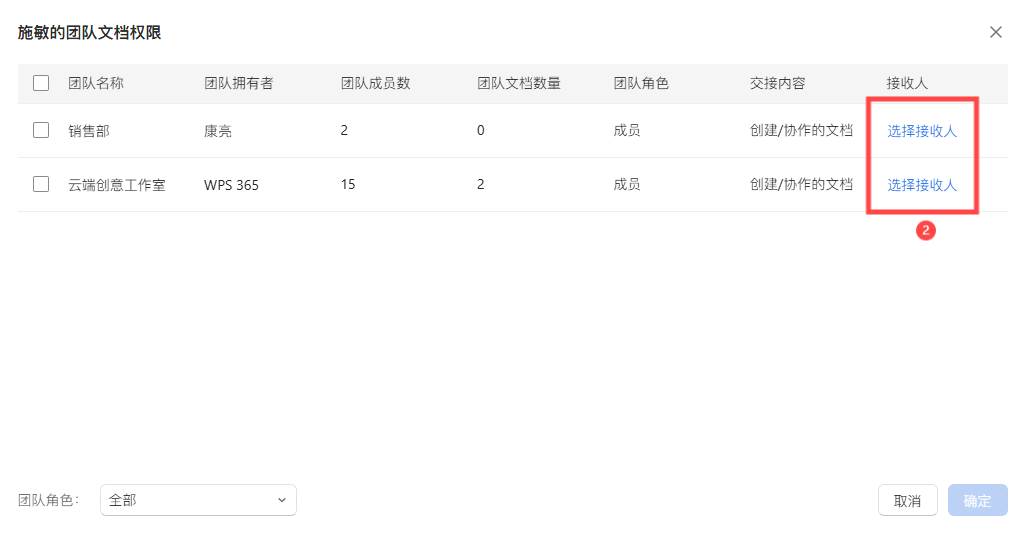Screen dimensions: 1027x534
Task: Confirm with the 确定 button
Action: pyautogui.click(x=977, y=501)
